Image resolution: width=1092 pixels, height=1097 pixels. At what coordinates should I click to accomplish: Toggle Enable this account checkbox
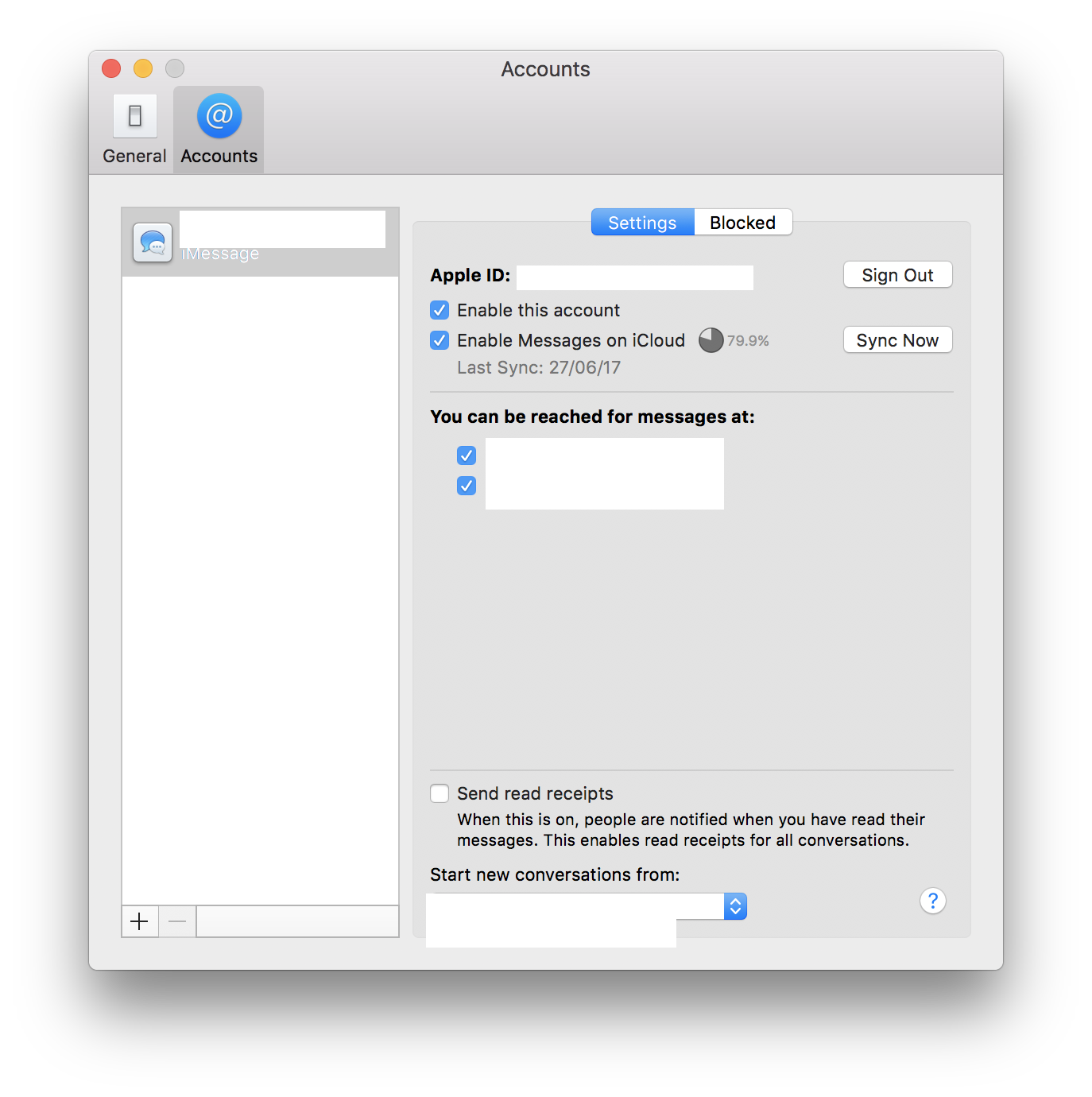coord(440,310)
